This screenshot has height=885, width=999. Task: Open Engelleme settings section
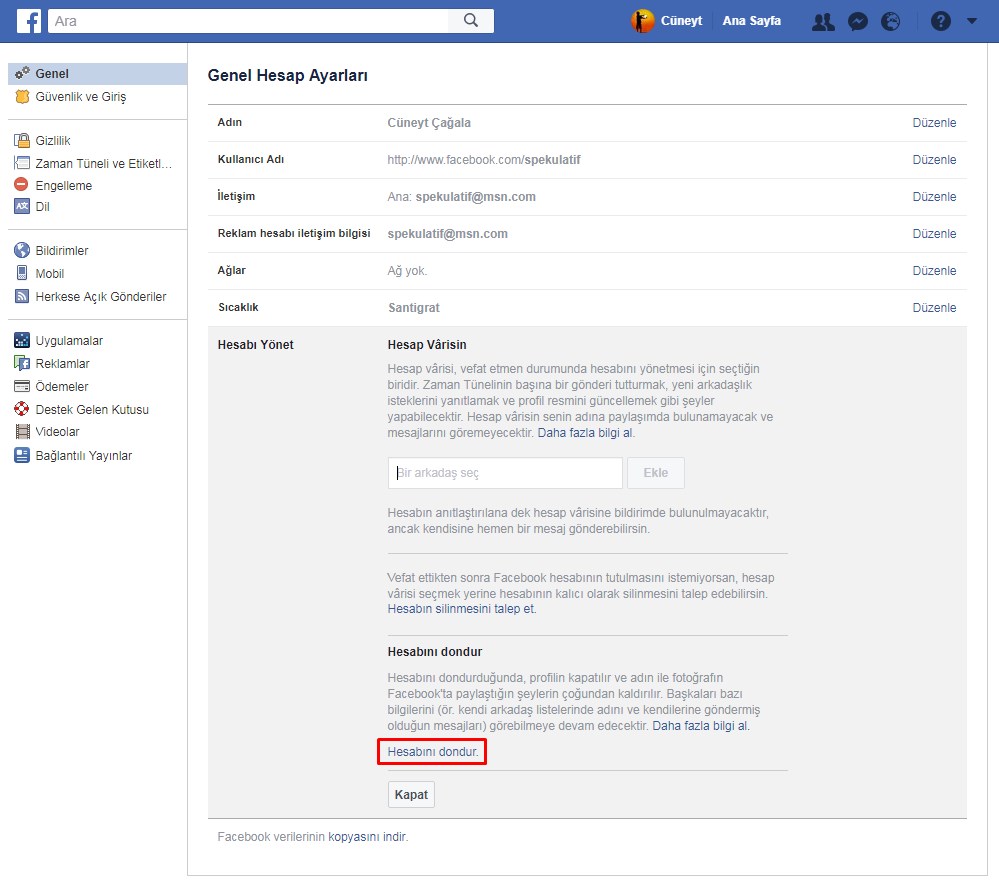pos(63,185)
